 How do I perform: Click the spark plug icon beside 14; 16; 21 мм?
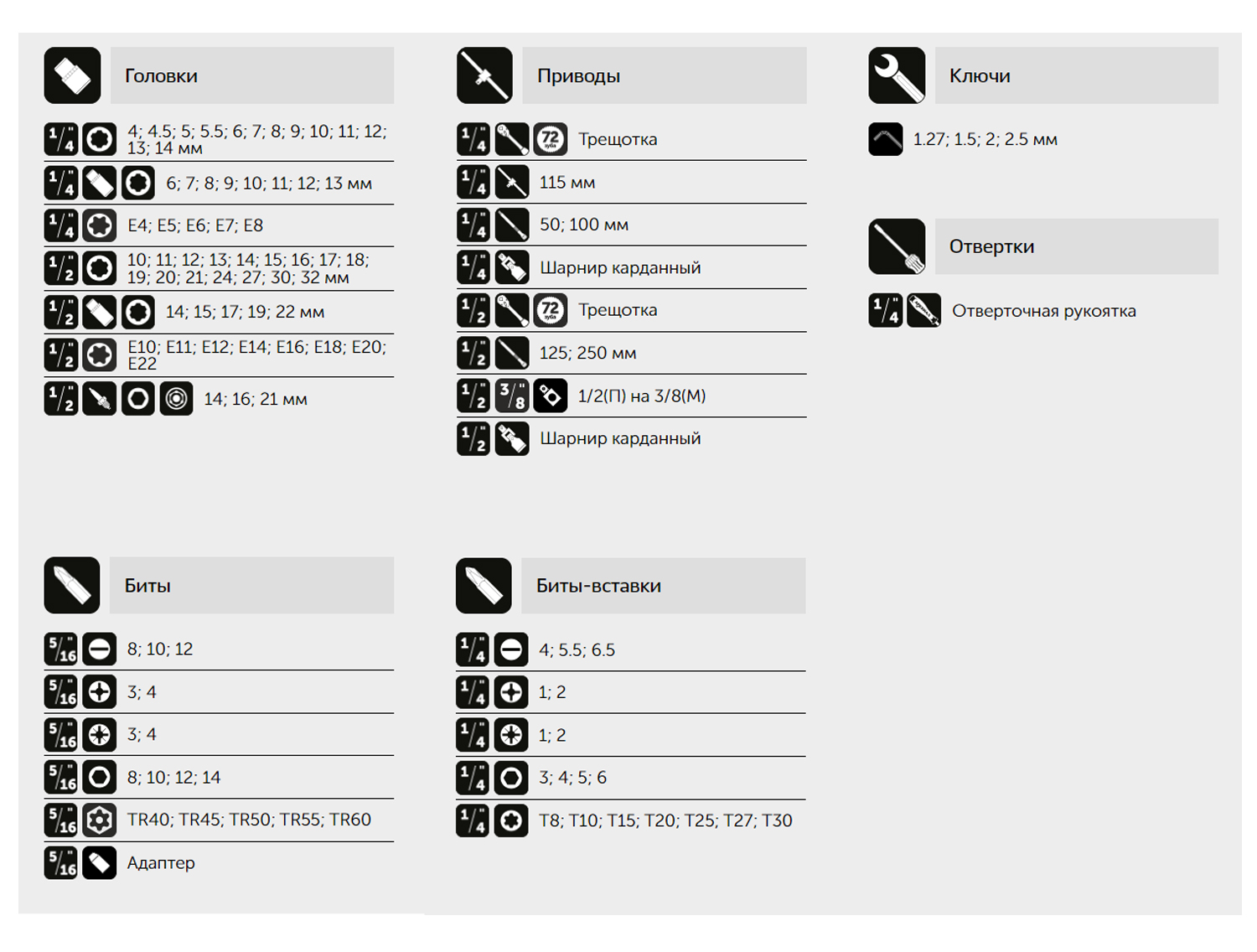point(100,399)
